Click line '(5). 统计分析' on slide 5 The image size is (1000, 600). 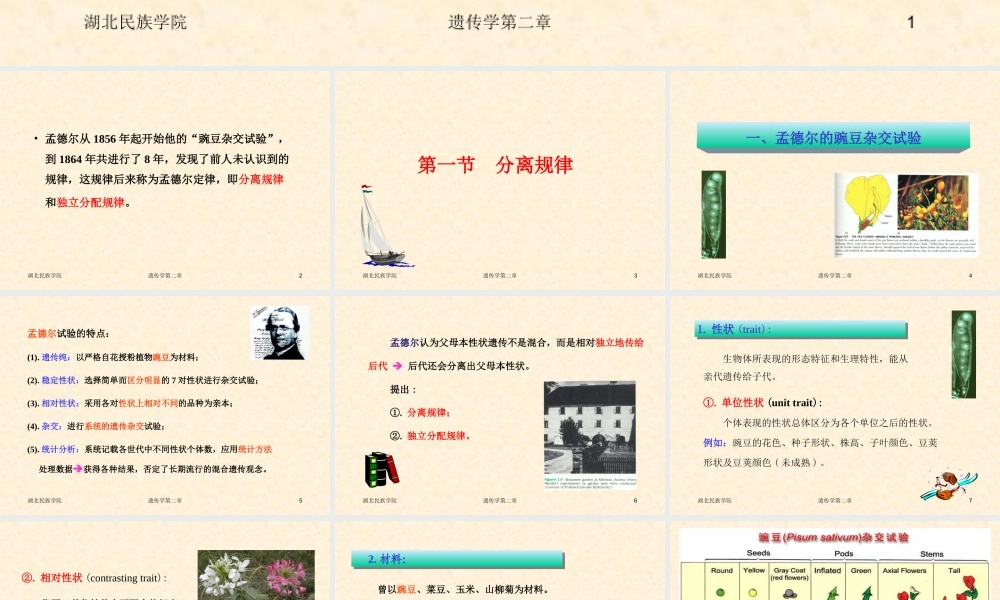(149, 449)
